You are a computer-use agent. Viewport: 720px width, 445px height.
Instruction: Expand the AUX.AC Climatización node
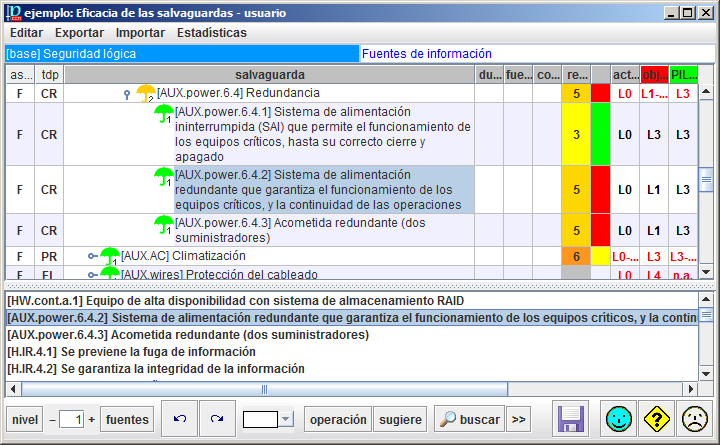pyautogui.click(x=91, y=256)
